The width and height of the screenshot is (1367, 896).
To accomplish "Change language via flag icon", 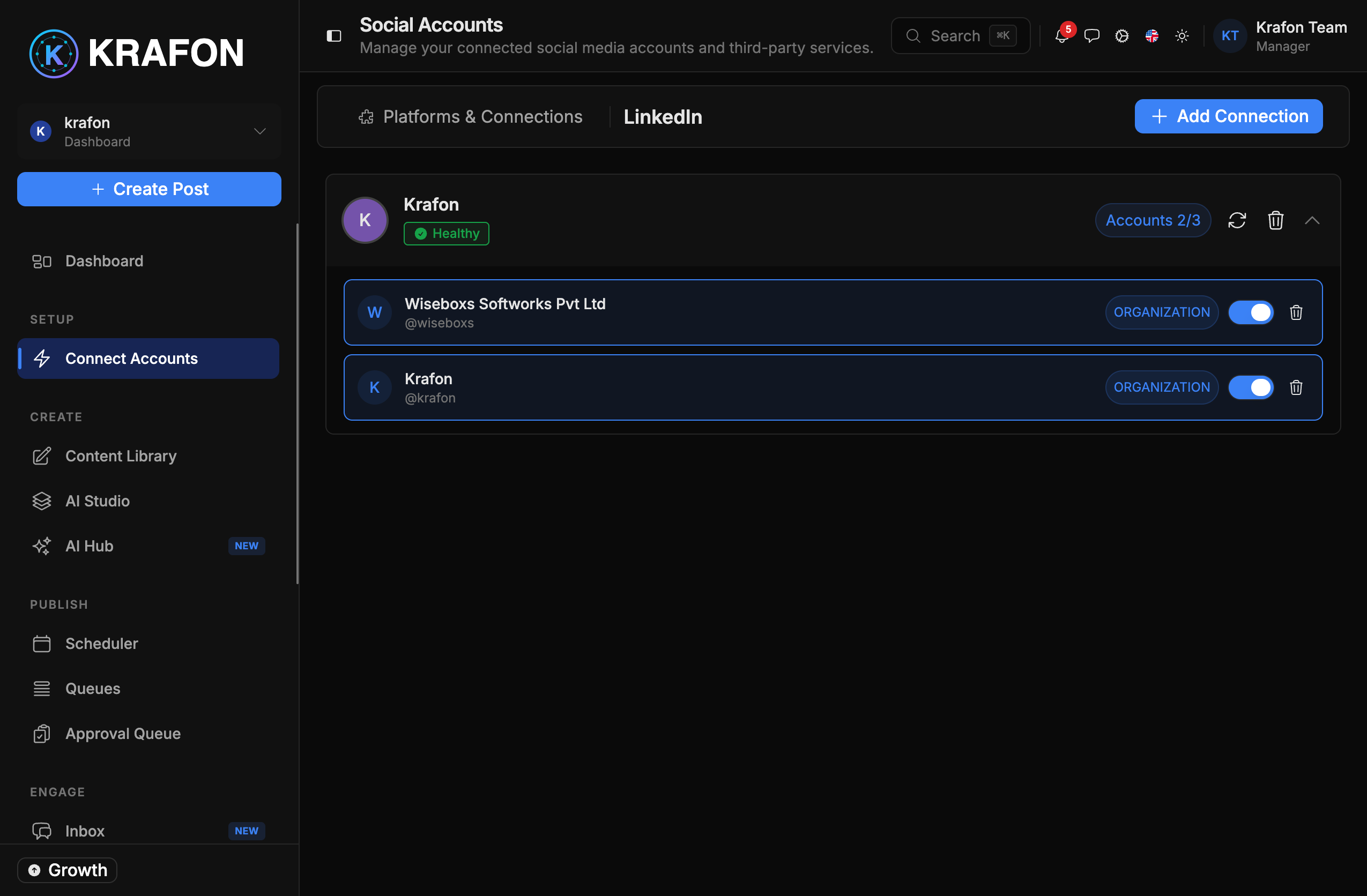I will pos(1151,36).
